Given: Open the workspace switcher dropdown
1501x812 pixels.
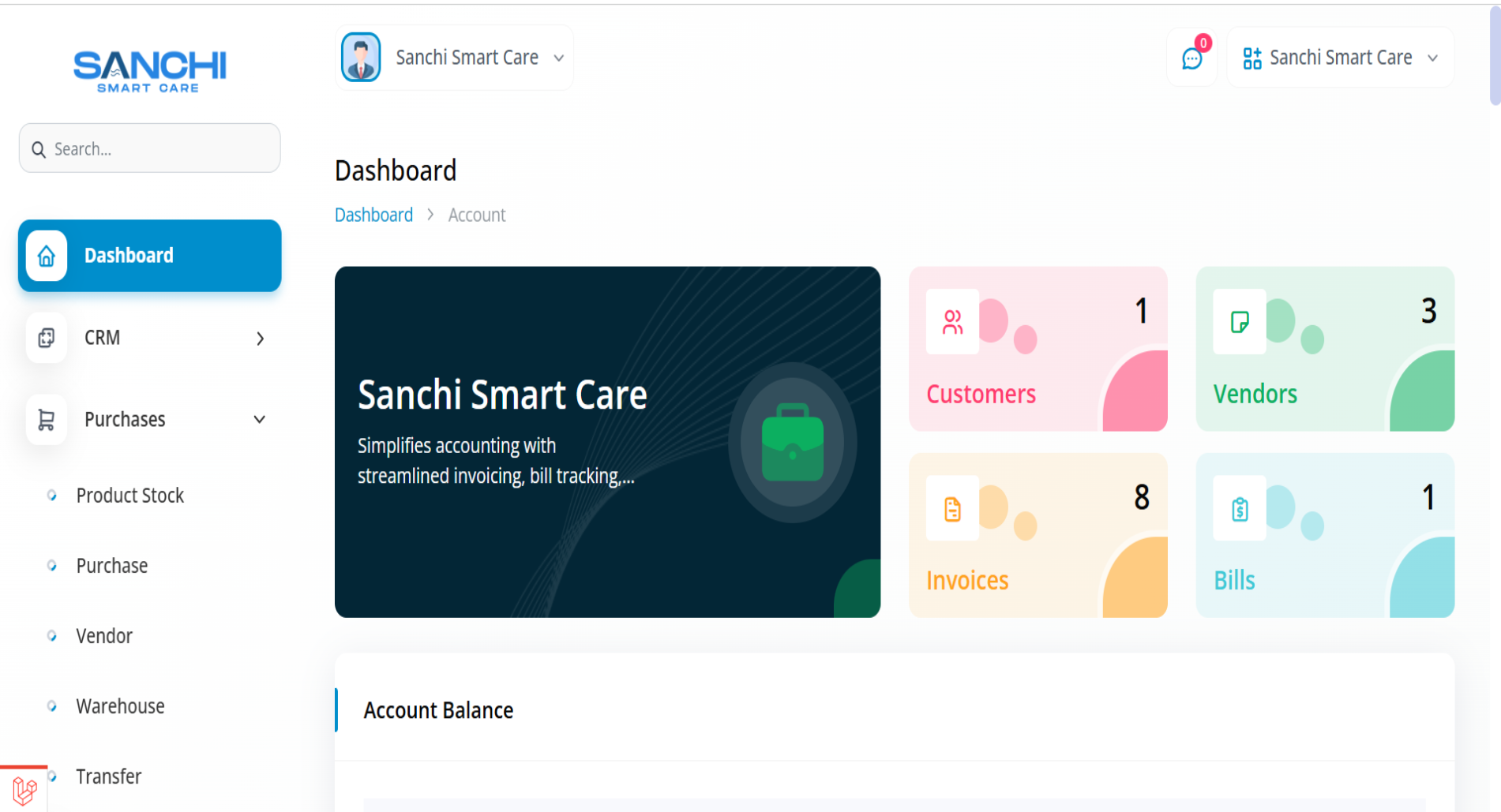Looking at the screenshot, I should 1341,58.
